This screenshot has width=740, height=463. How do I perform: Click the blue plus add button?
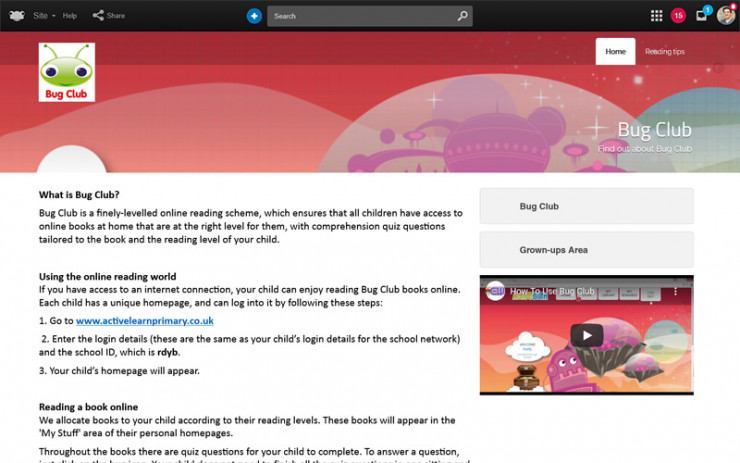pyautogui.click(x=254, y=16)
